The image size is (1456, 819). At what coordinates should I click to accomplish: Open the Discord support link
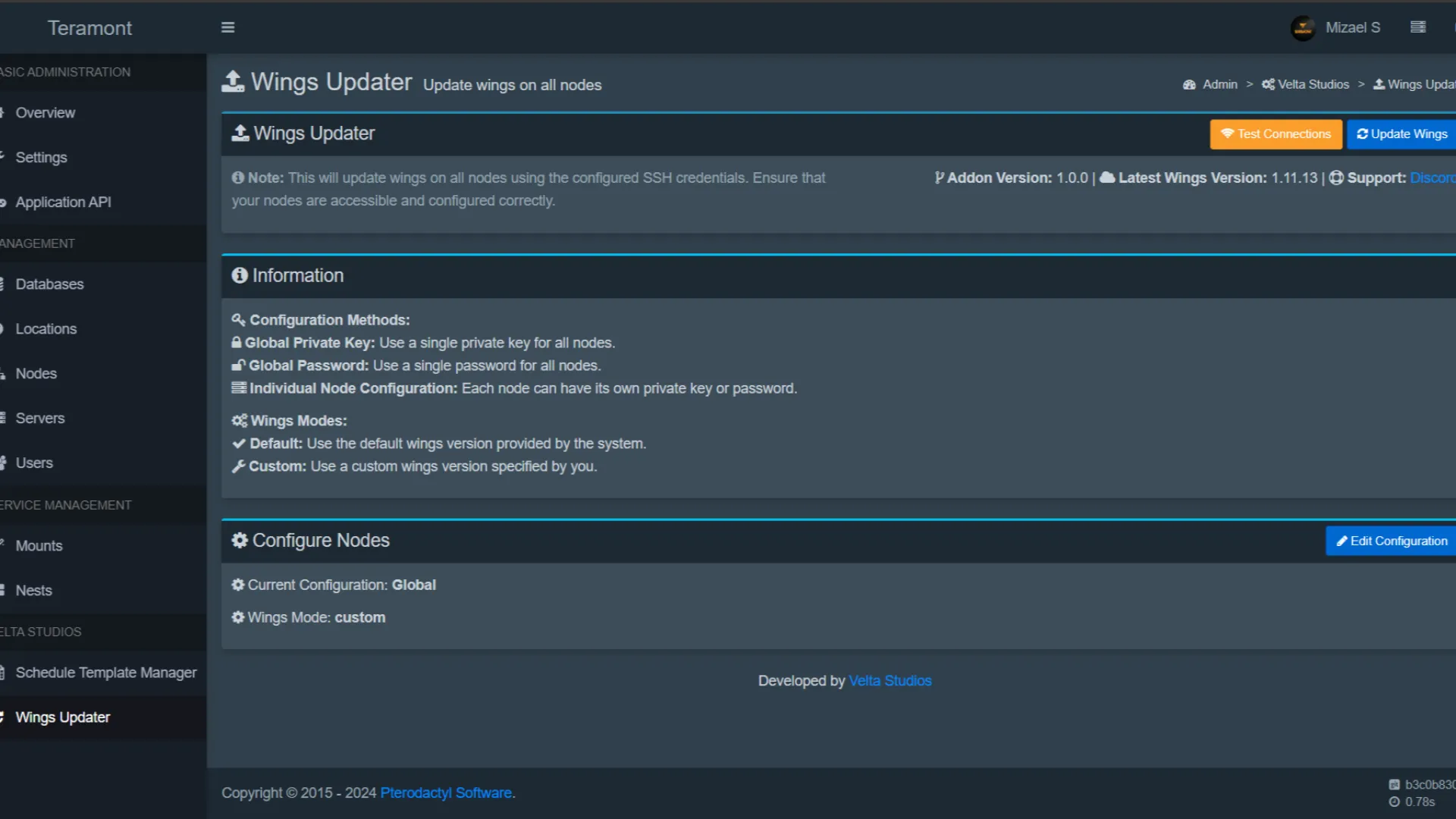pos(1432,177)
